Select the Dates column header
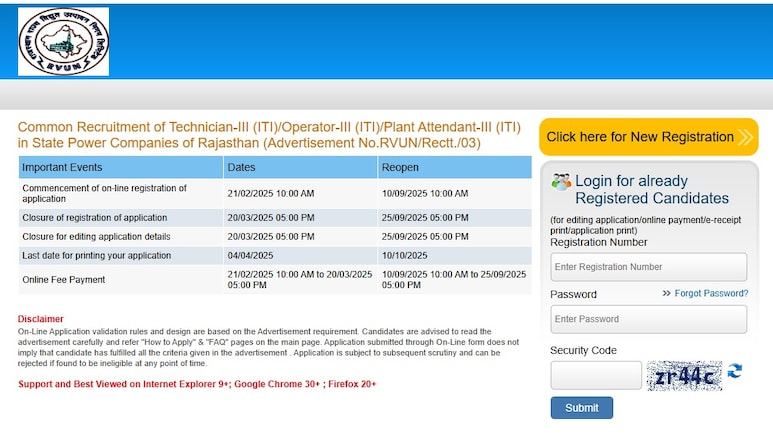 (x=300, y=167)
